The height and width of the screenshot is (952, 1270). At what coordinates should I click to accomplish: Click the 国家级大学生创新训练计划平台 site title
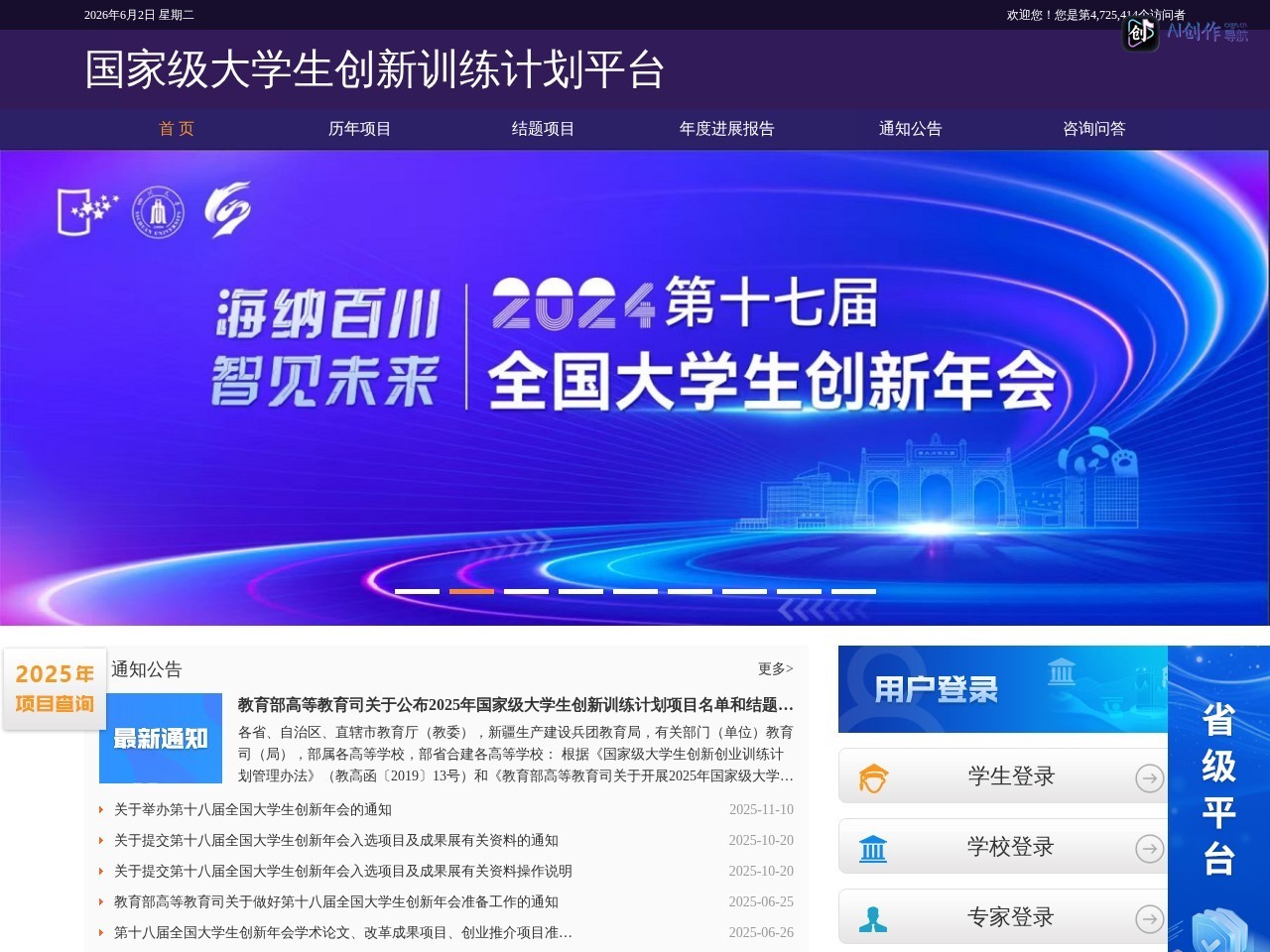pyautogui.click(x=374, y=69)
